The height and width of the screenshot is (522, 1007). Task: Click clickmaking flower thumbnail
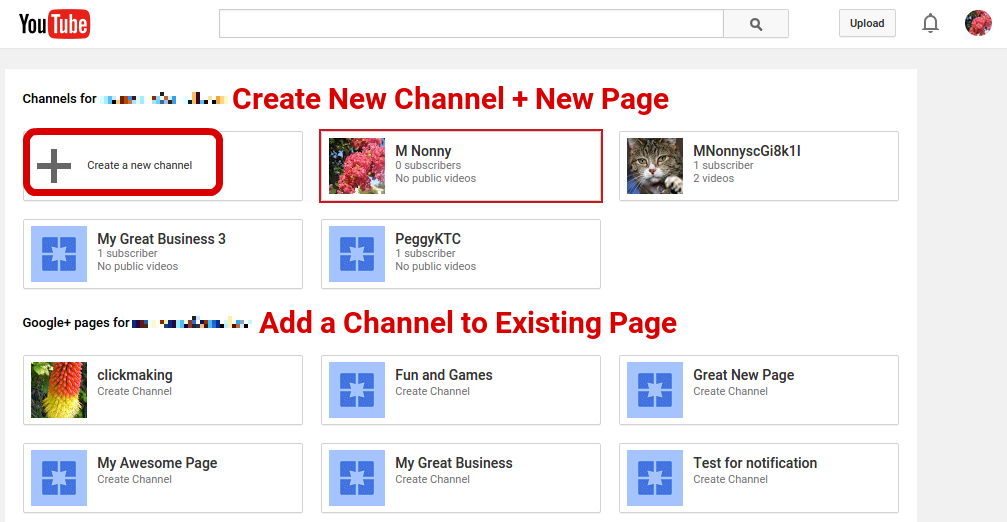pos(59,390)
